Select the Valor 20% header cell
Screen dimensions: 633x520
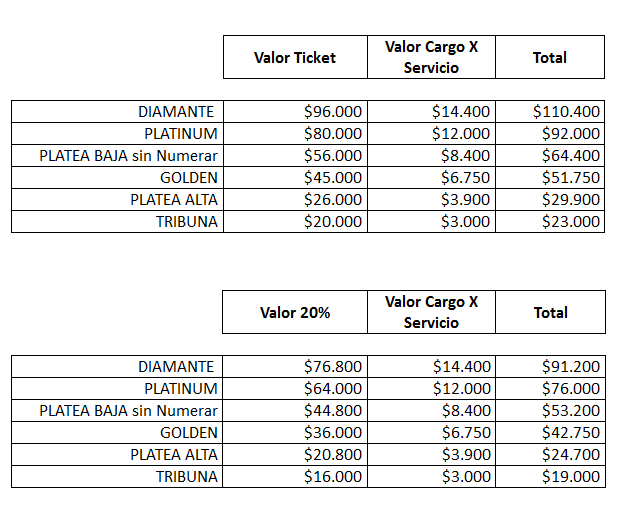(295, 312)
